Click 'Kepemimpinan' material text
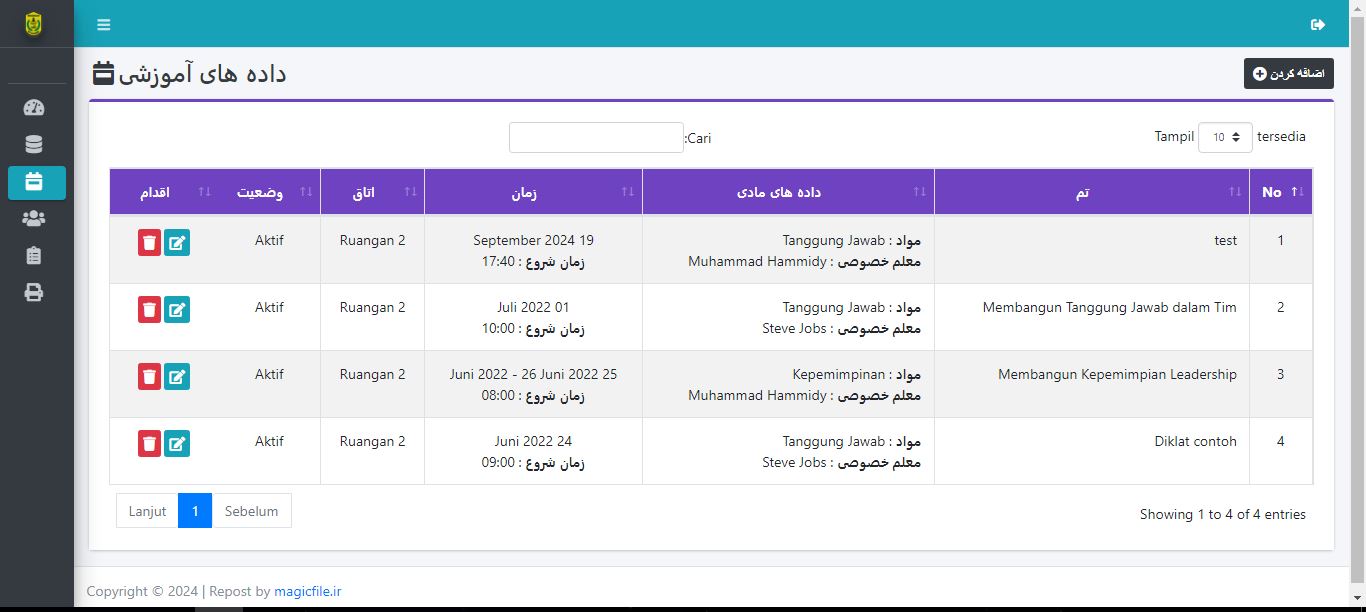 click(x=839, y=374)
